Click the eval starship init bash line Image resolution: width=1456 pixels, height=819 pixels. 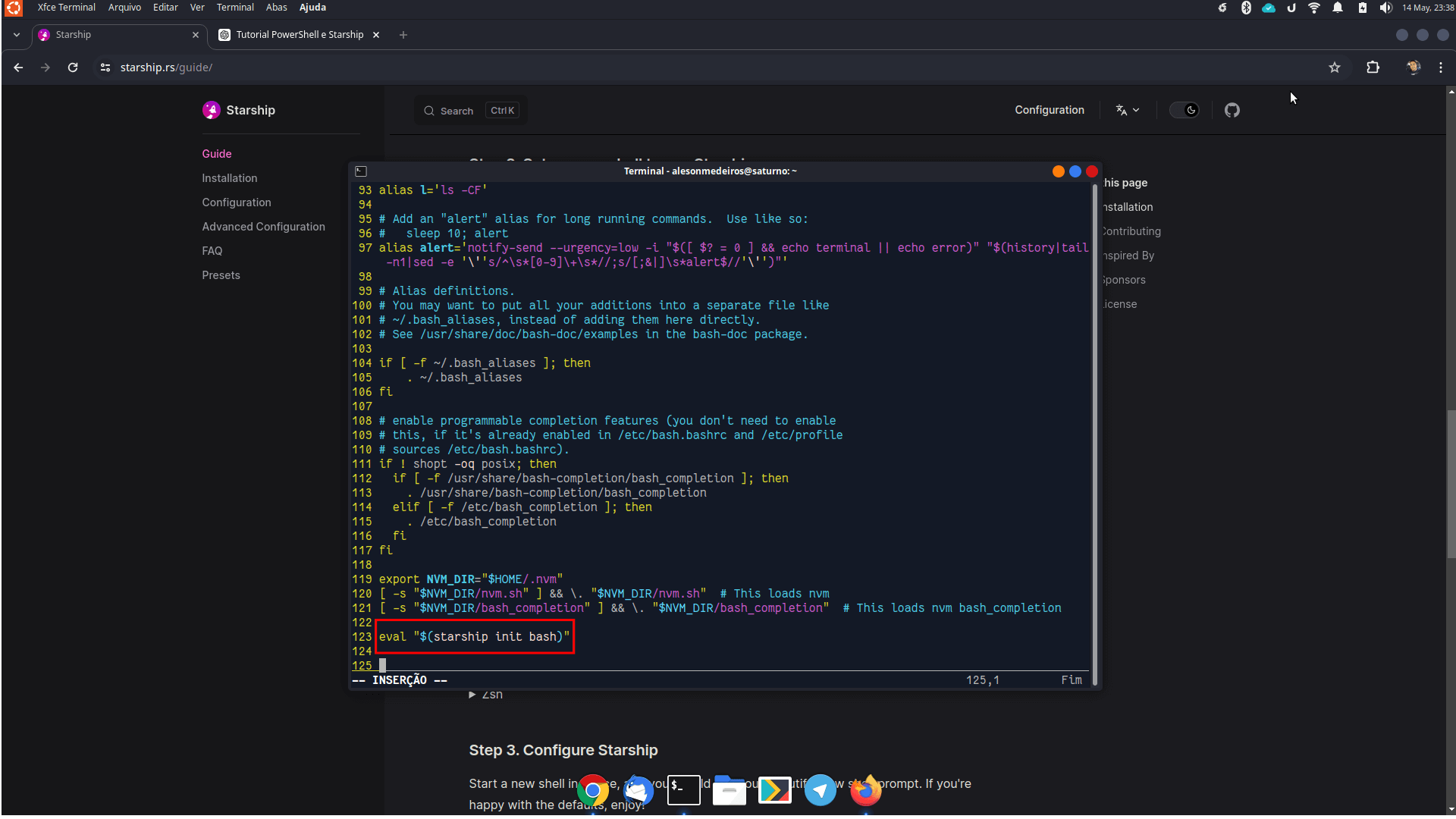point(474,637)
